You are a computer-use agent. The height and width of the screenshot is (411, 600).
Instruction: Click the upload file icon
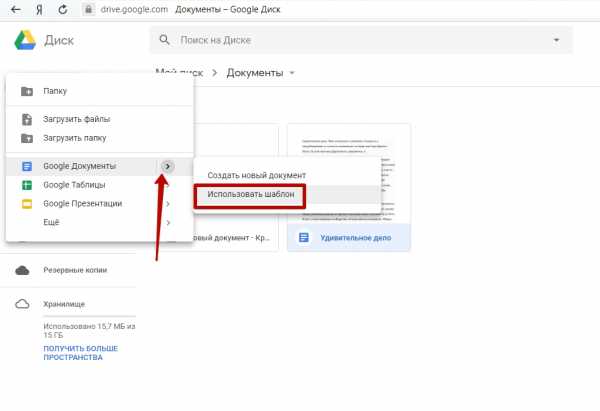click(x=27, y=119)
